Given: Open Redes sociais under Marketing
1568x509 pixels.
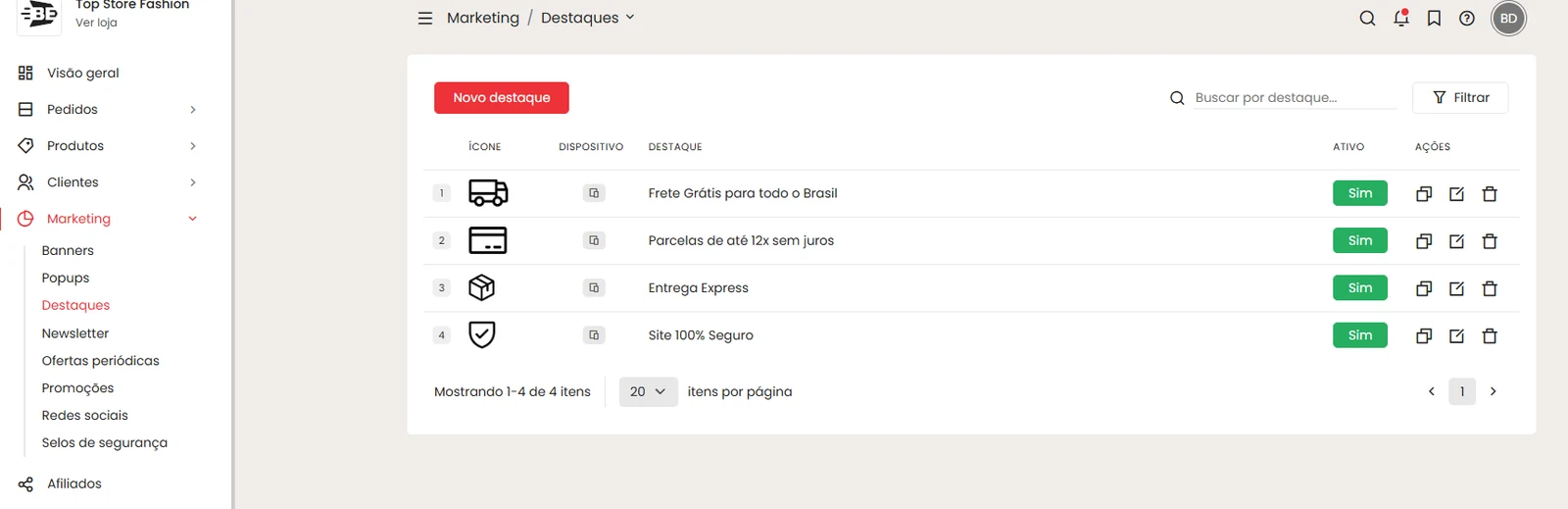Looking at the screenshot, I should (84, 415).
